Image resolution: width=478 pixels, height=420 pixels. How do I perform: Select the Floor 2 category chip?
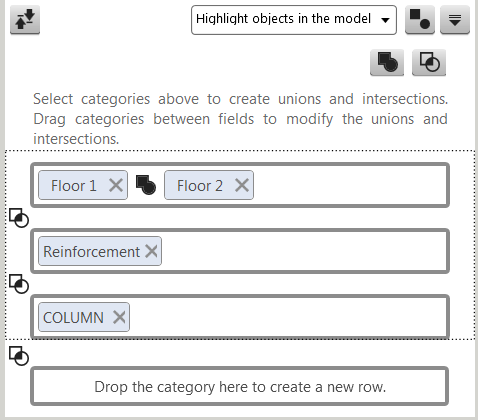pos(200,185)
